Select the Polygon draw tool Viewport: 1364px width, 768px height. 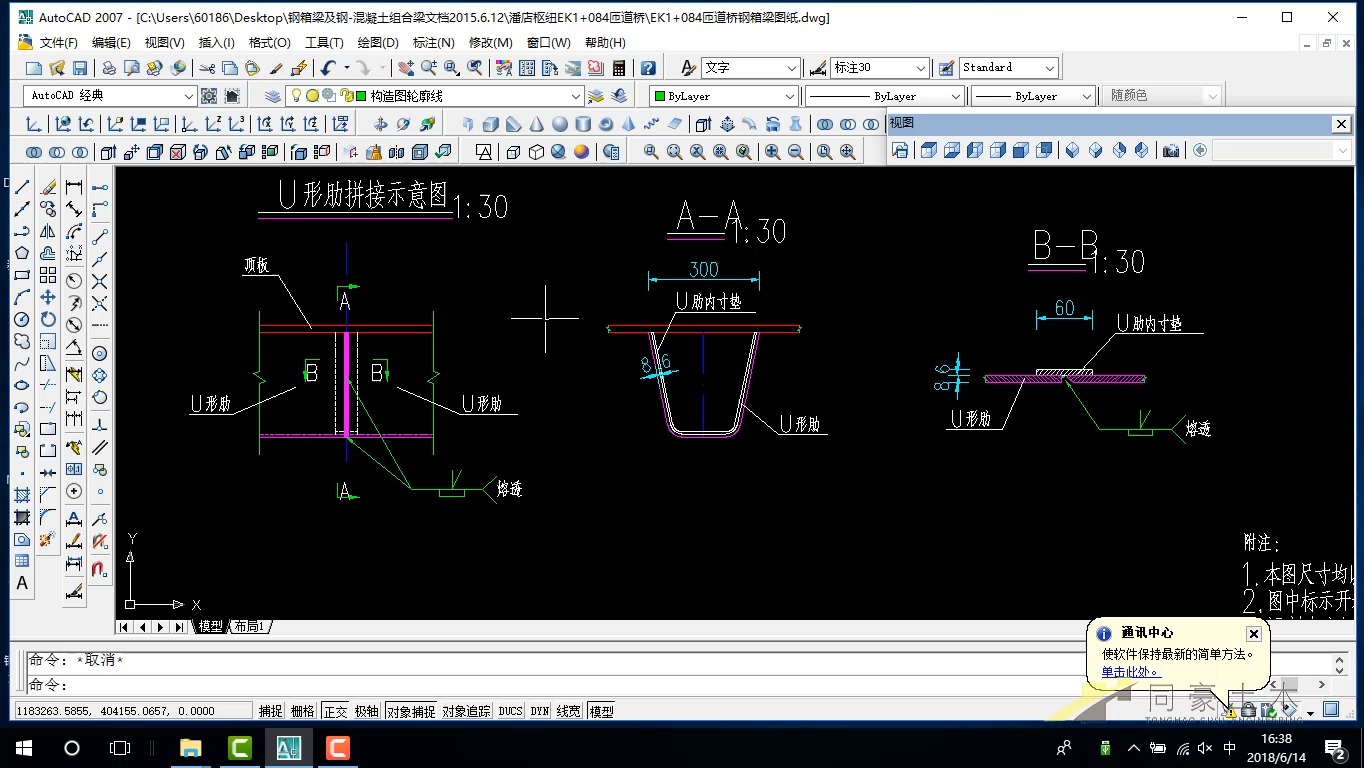[x=22, y=253]
